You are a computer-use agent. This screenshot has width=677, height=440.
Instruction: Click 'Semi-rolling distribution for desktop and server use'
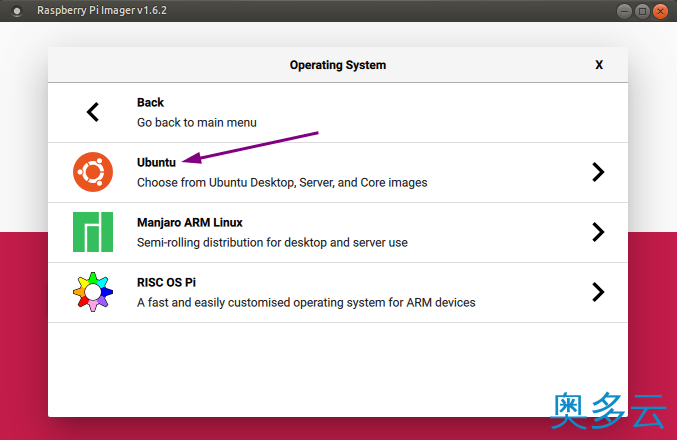[x=272, y=243]
